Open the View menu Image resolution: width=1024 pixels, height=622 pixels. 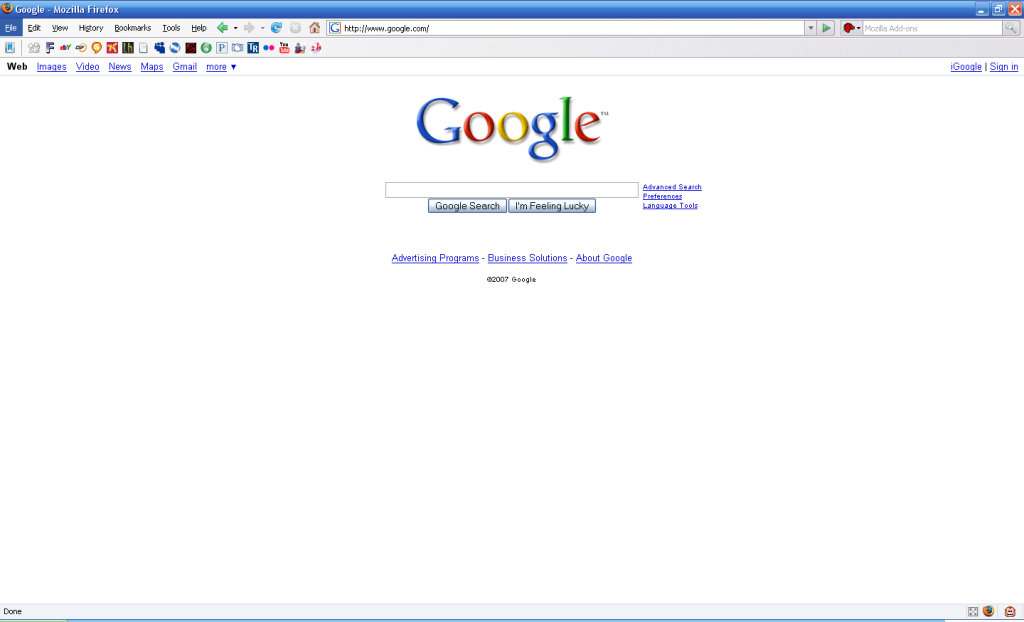[x=60, y=28]
